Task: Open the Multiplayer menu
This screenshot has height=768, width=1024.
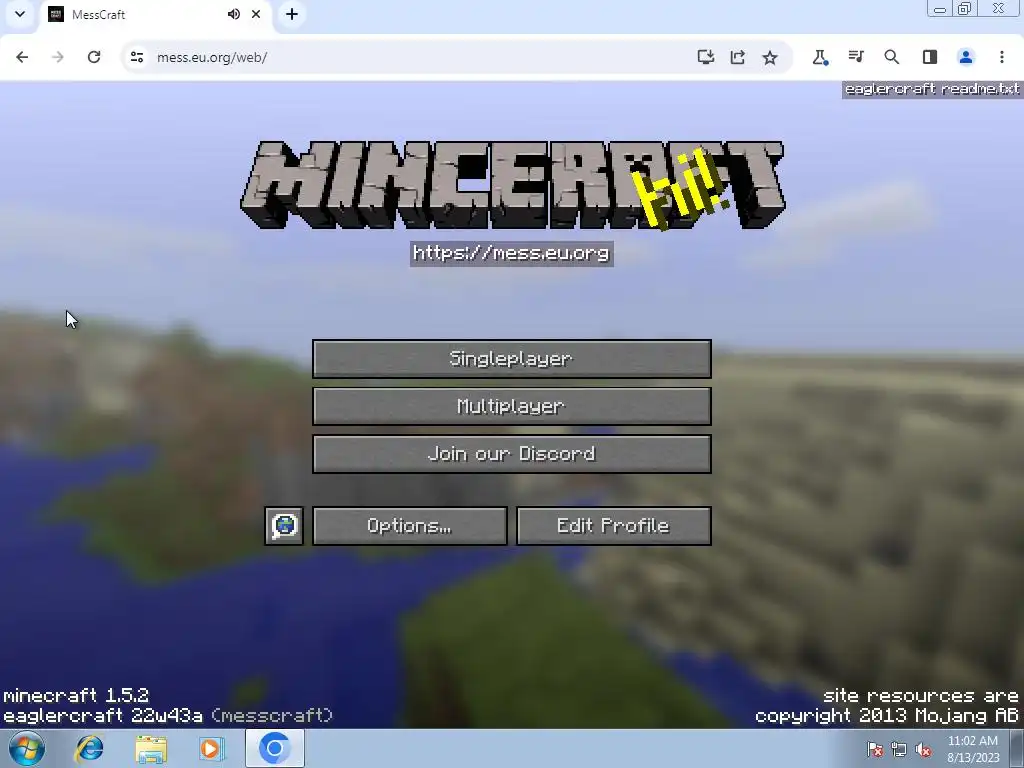Action: point(511,406)
